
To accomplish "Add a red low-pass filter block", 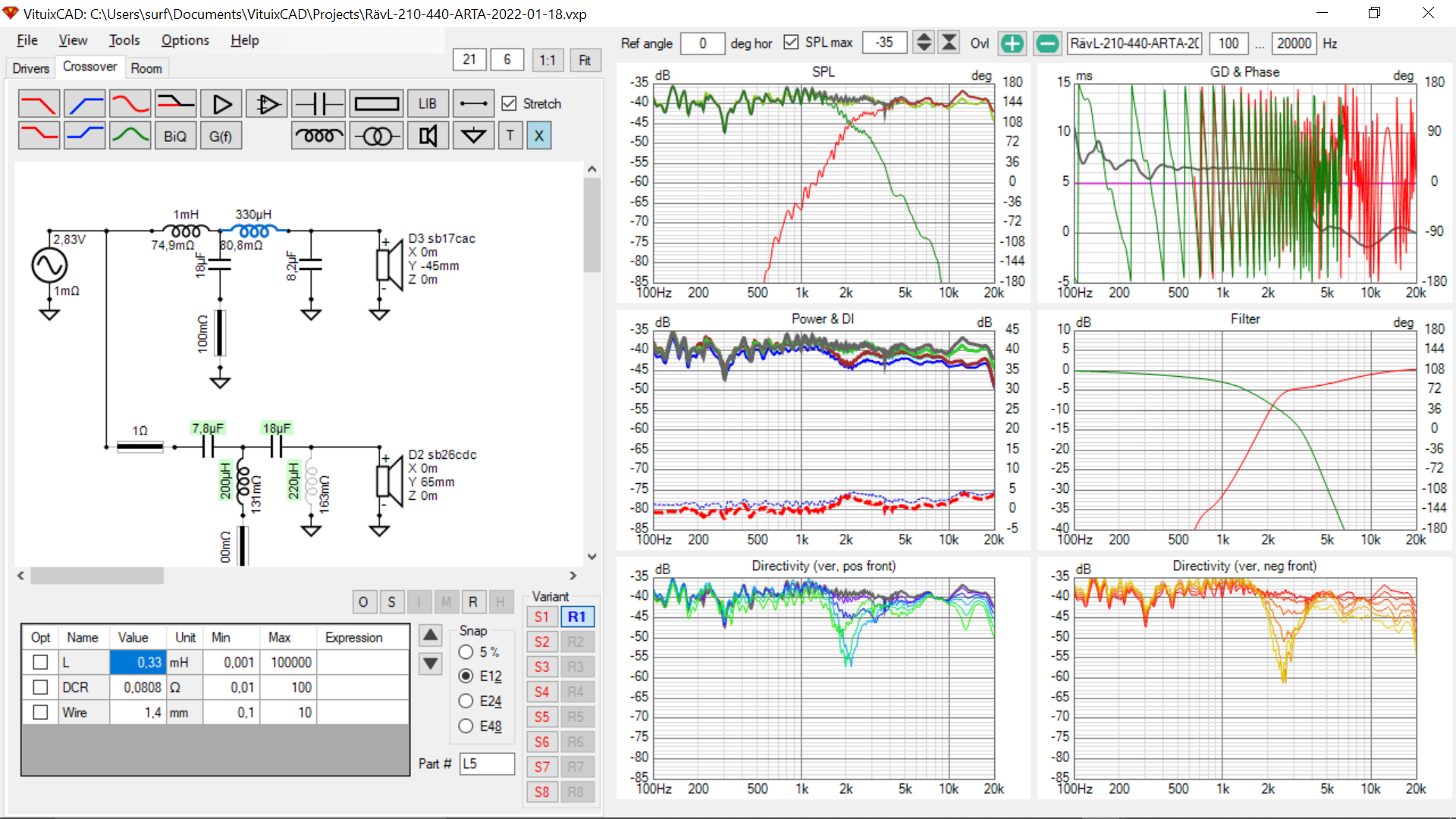I will coord(39,104).
